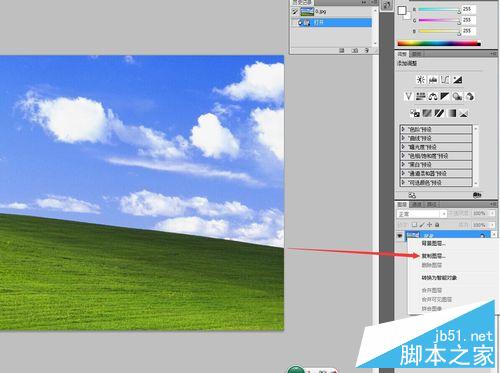500x373 pixels.
Task: Choose 背景图层... from the layer context menu
Action: pos(433,244)
